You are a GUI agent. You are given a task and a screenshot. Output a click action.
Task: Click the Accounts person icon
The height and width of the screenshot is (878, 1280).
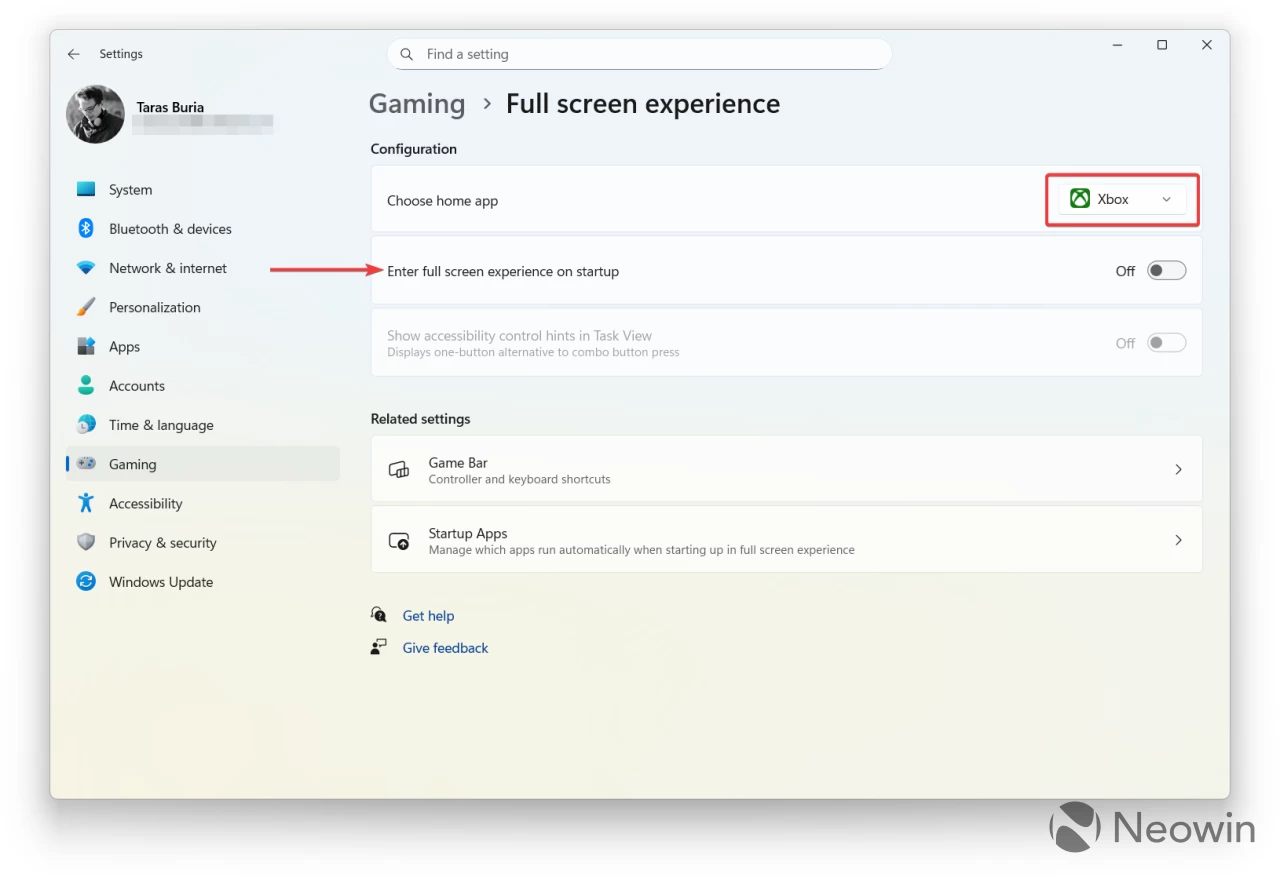86,386
